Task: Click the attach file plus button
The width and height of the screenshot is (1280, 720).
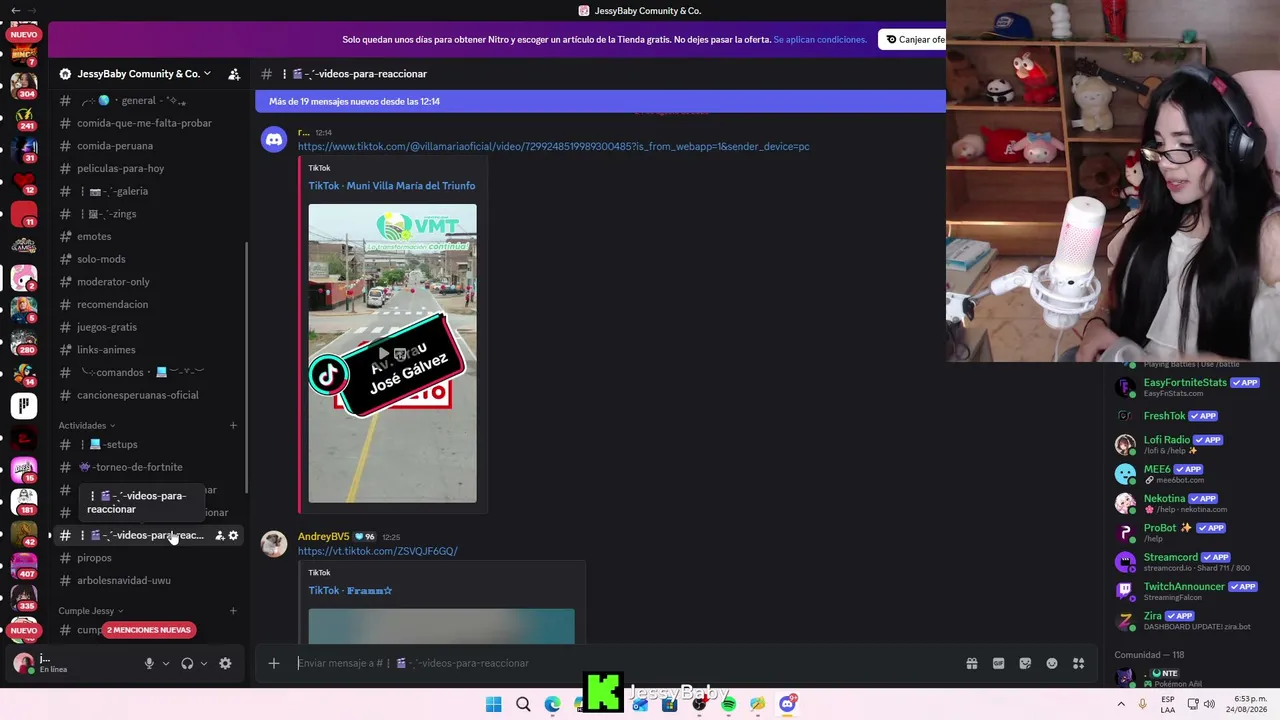Action: point(274,663)
